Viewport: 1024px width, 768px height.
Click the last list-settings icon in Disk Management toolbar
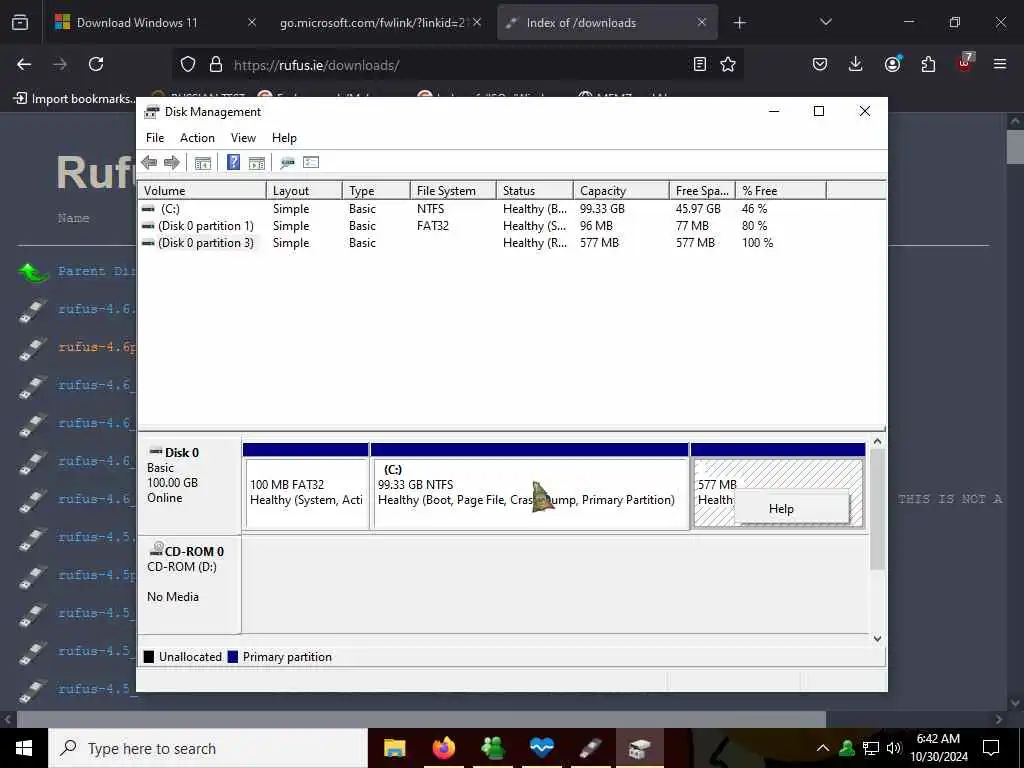(311, 163)
